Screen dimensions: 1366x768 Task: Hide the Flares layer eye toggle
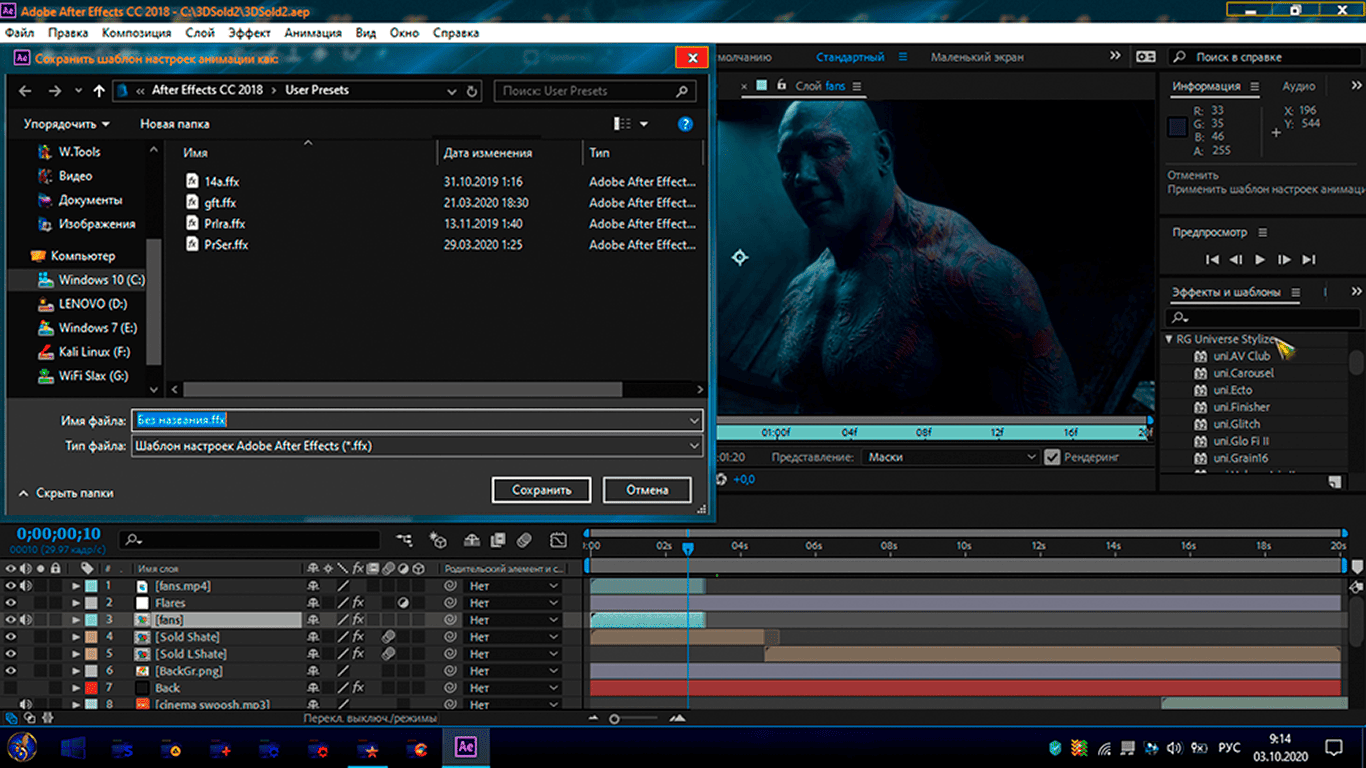click(x=11, y=603)
